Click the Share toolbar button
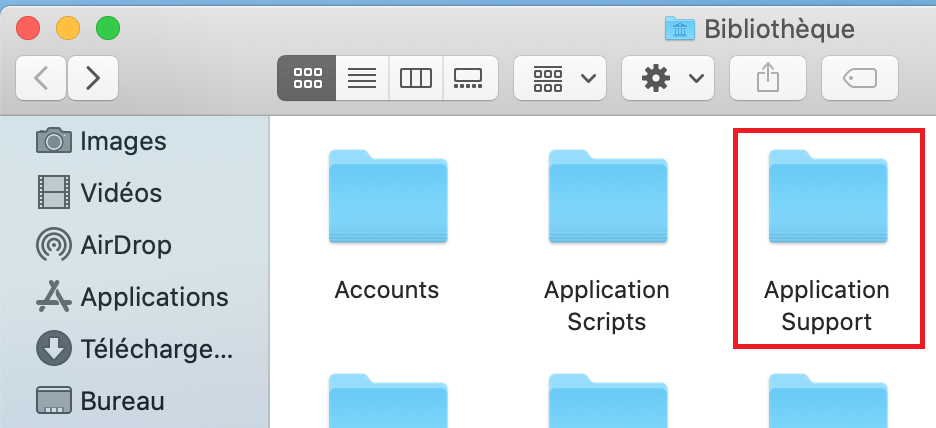The height and width of the screenshot is (428, 936). click(768, 78)
